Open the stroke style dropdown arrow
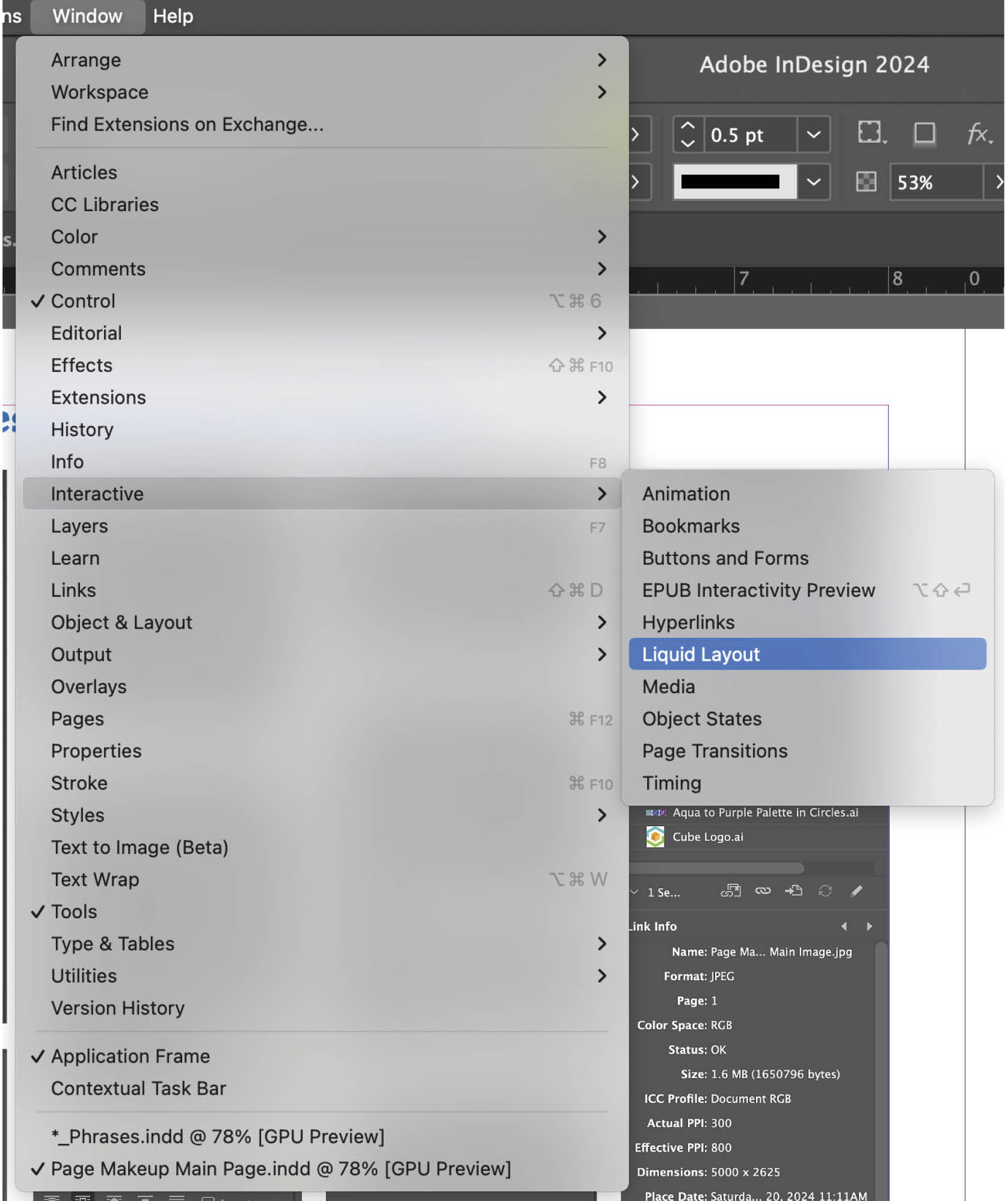Image resolution: width=1008 pixels, height=1201 pixels. click(x=814, y=182)
